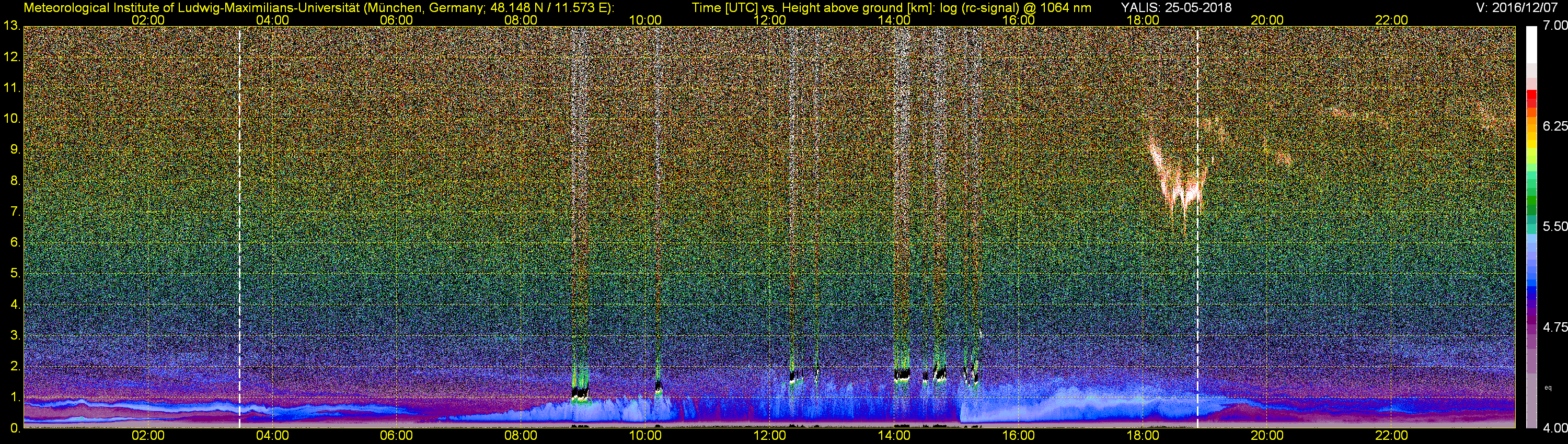
Task: Select the 04:00 label on the bottom time axis
Action: pos(272,436)
